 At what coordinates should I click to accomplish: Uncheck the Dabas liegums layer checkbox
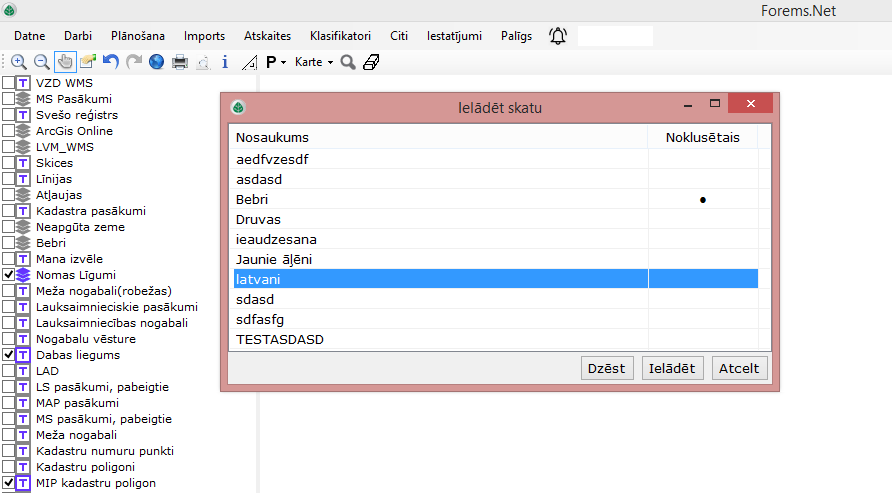9,355
